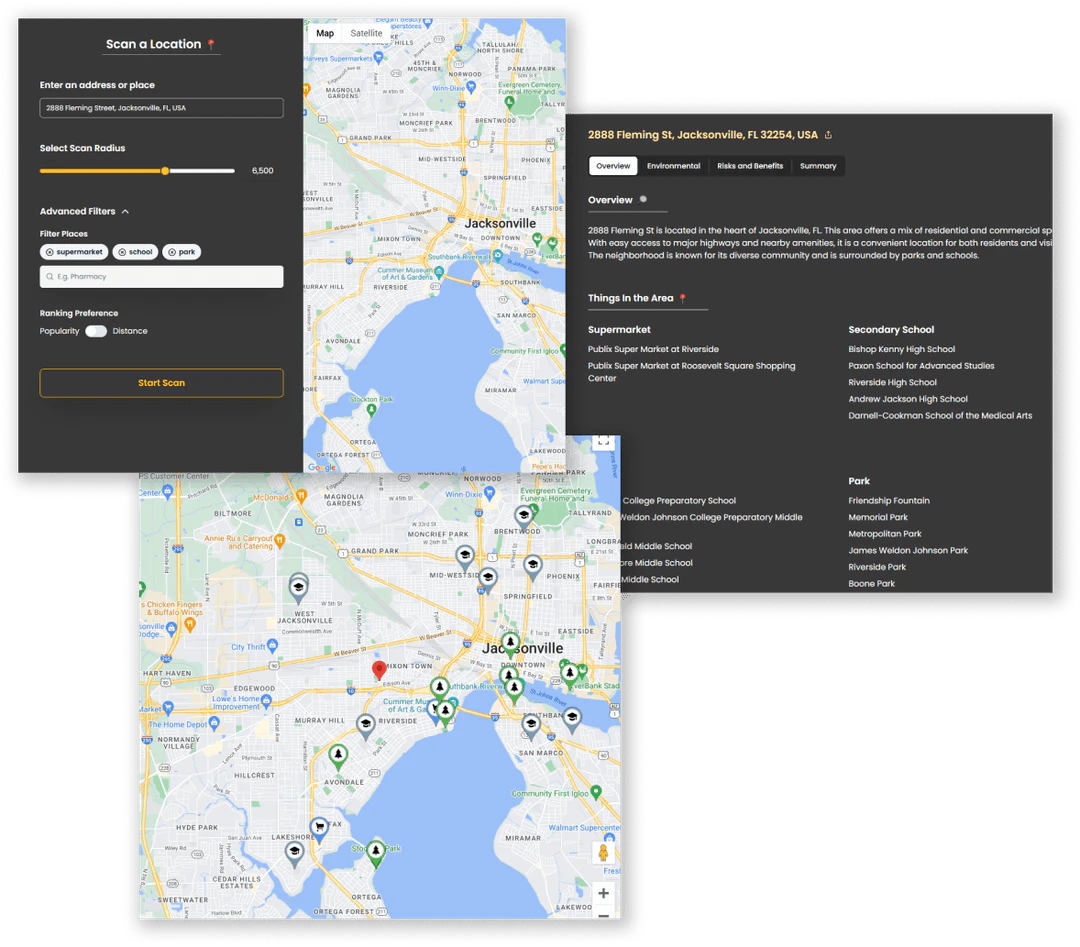Viewport: 1080px width, 947px height.
Task: Click the Select Scan Radius slider handle
Action: [165, 171]
